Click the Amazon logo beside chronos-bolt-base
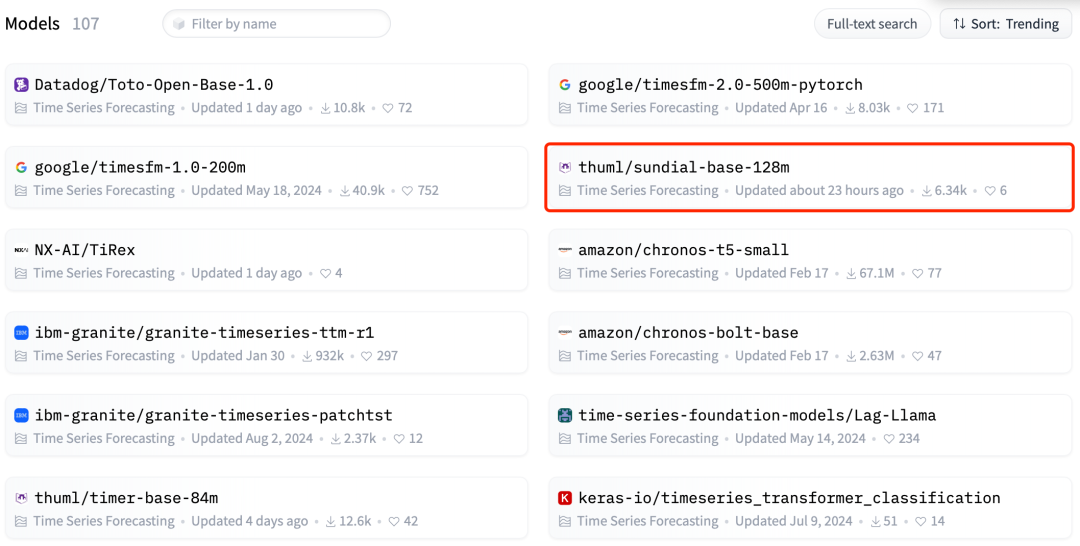The image size is (1080, 546). tap(565, 333)
